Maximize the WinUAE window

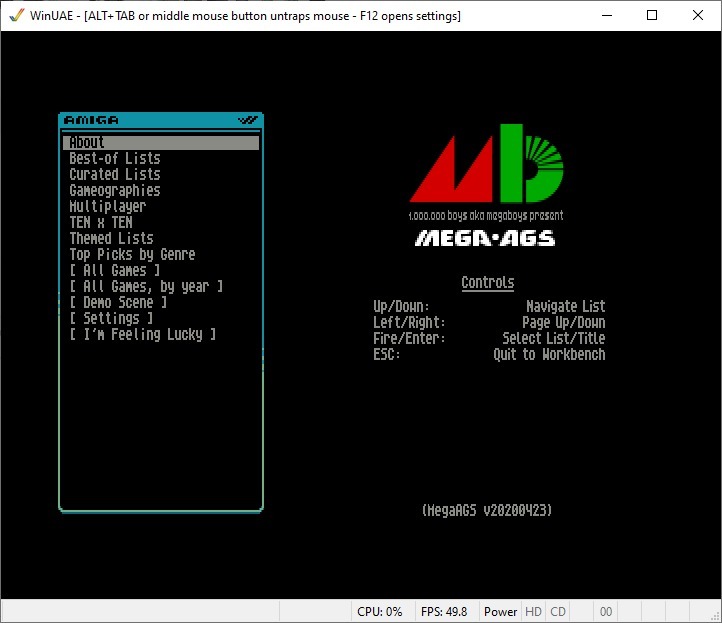(652, 15)
